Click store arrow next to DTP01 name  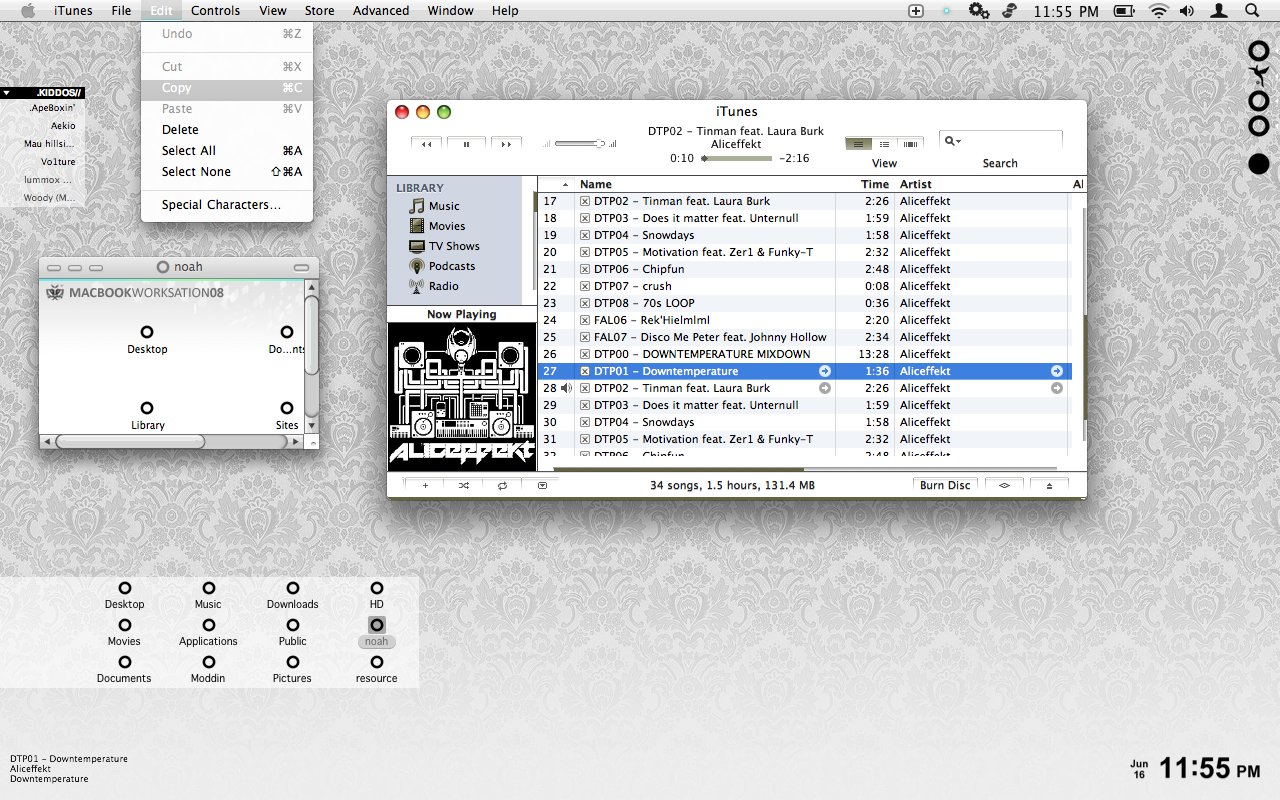[x=825, y=371]
